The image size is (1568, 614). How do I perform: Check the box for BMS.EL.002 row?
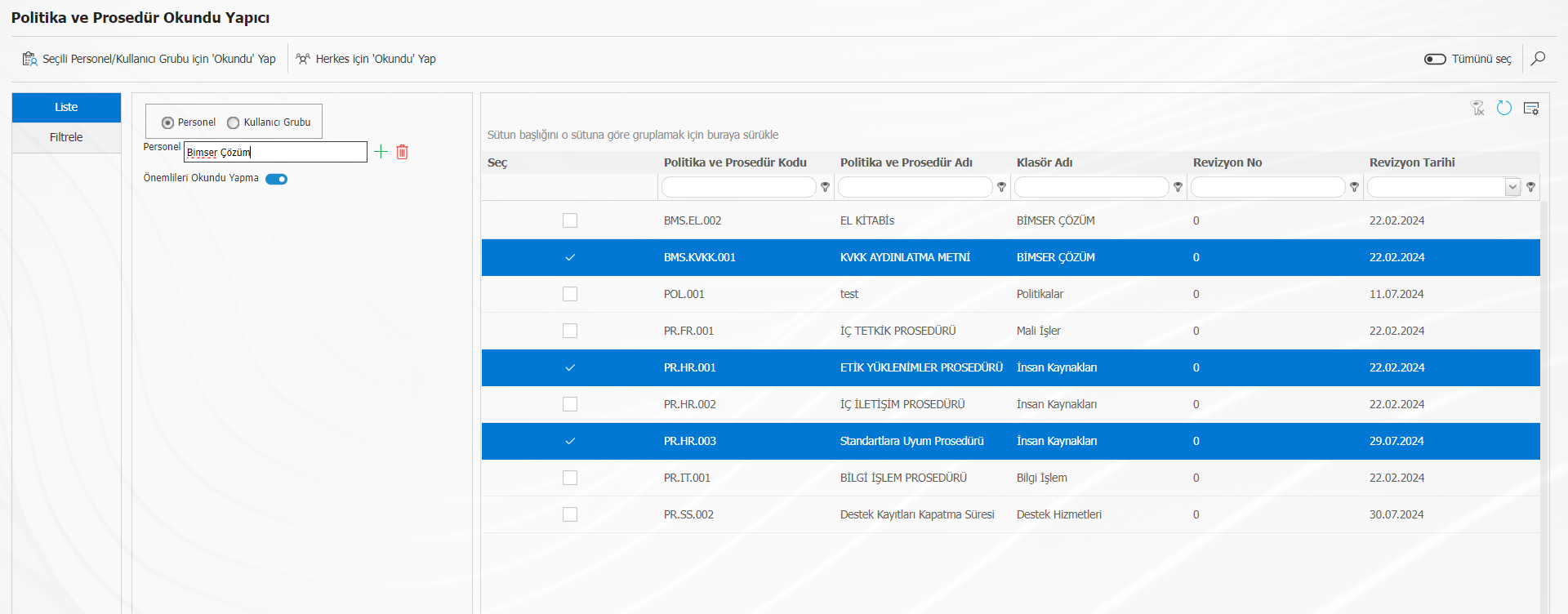(570, 220)
